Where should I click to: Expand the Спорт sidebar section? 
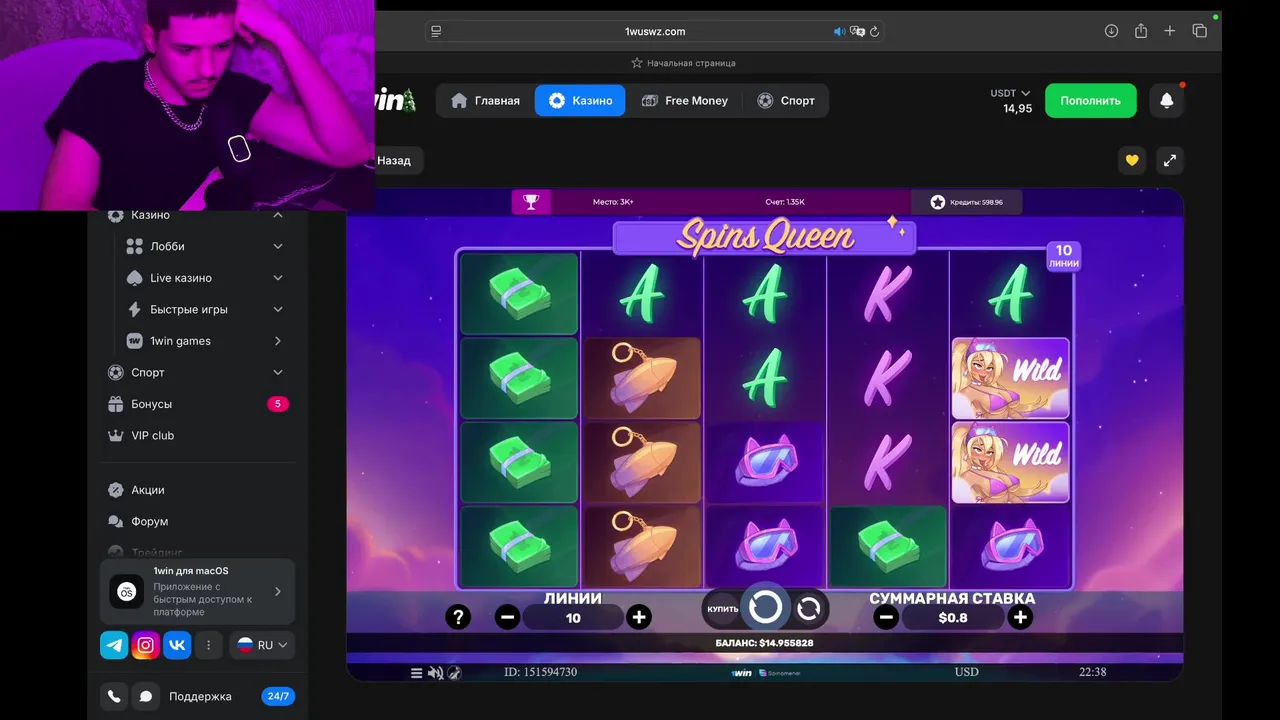click(278, 373)
